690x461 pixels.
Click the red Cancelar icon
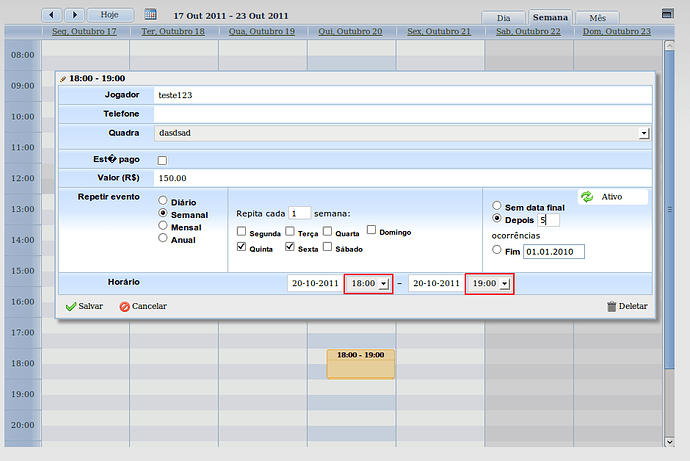pos(125,307)
